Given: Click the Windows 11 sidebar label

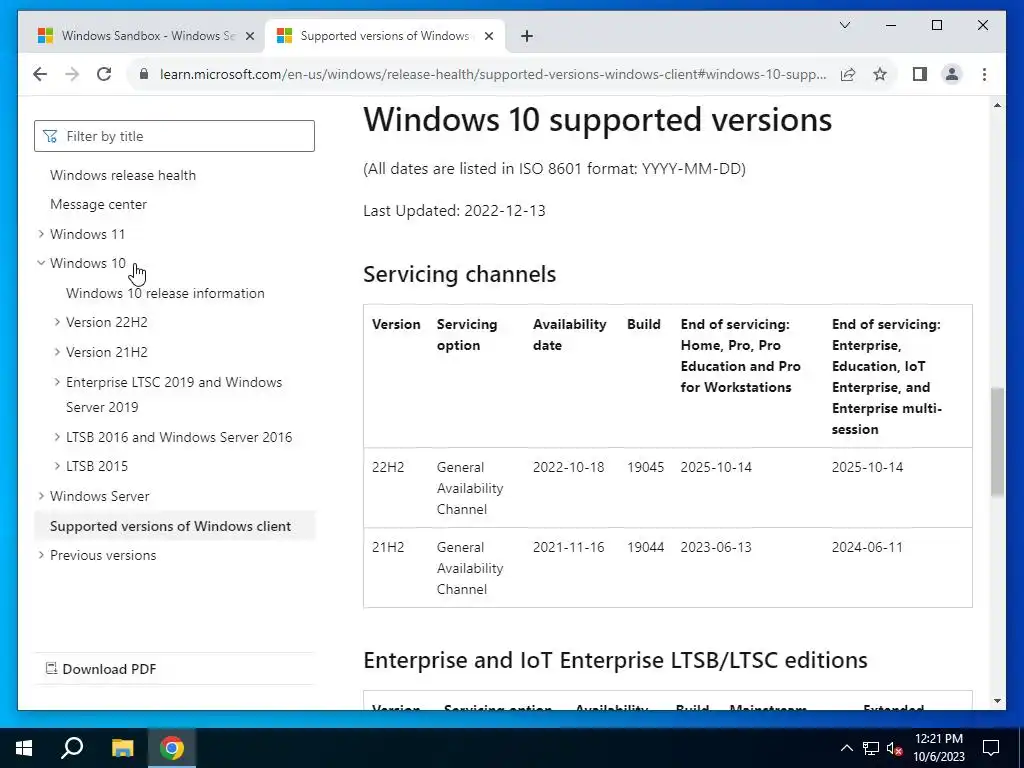Looking at the screenshot, I should pos(88,234).
